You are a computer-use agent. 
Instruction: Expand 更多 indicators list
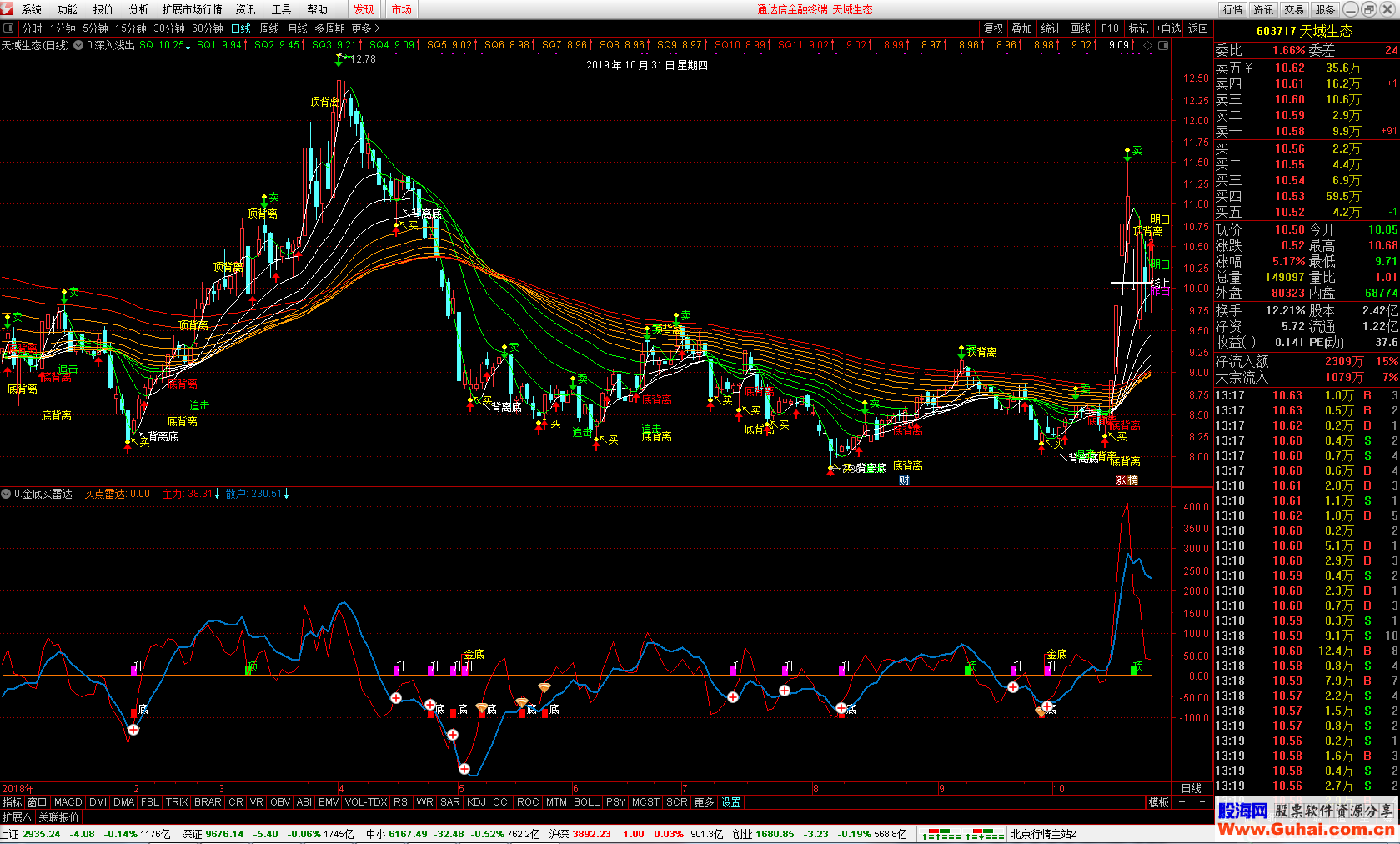pyautogui.click(x=704, y=802)
